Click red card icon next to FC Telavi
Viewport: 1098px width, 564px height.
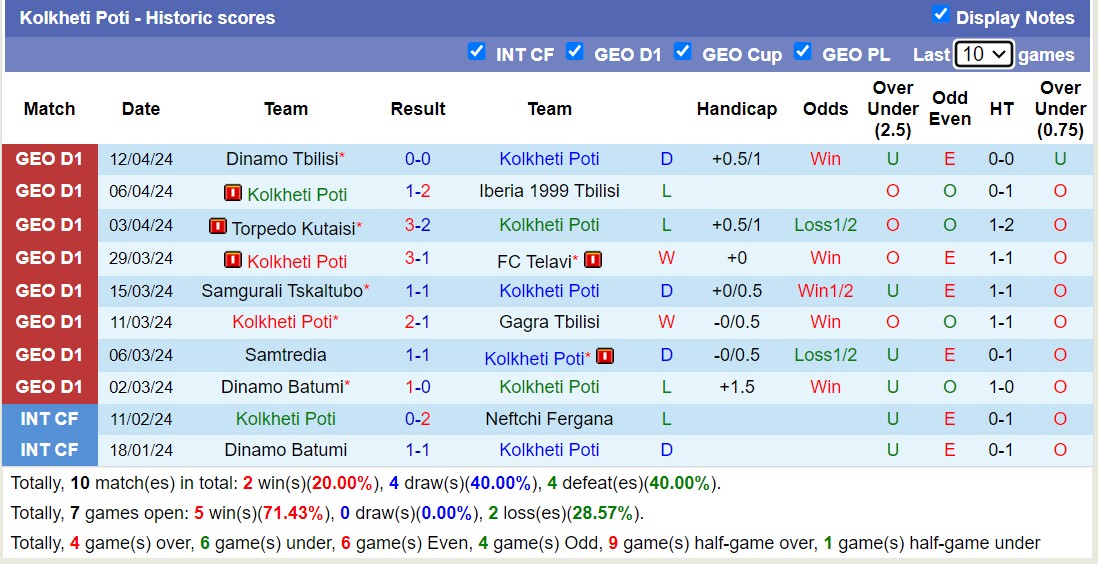592,260
